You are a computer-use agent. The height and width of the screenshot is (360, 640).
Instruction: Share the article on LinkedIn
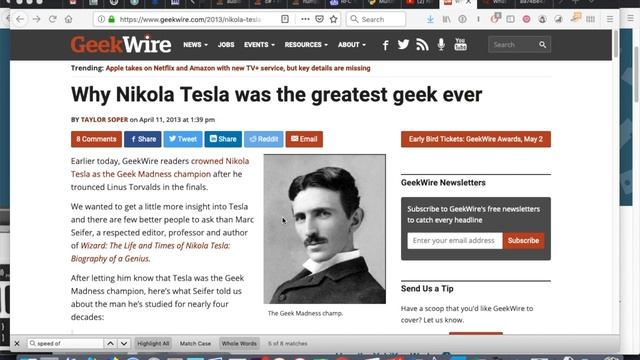click(223, 139)
